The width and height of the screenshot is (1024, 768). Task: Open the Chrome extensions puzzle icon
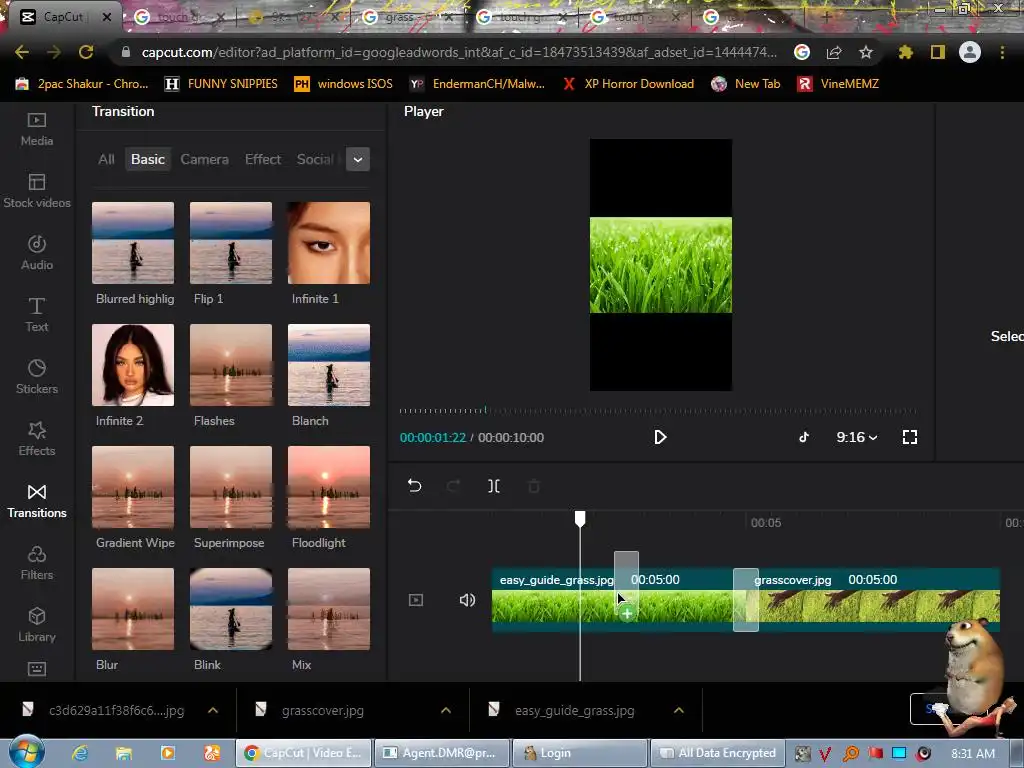(905, 52)
